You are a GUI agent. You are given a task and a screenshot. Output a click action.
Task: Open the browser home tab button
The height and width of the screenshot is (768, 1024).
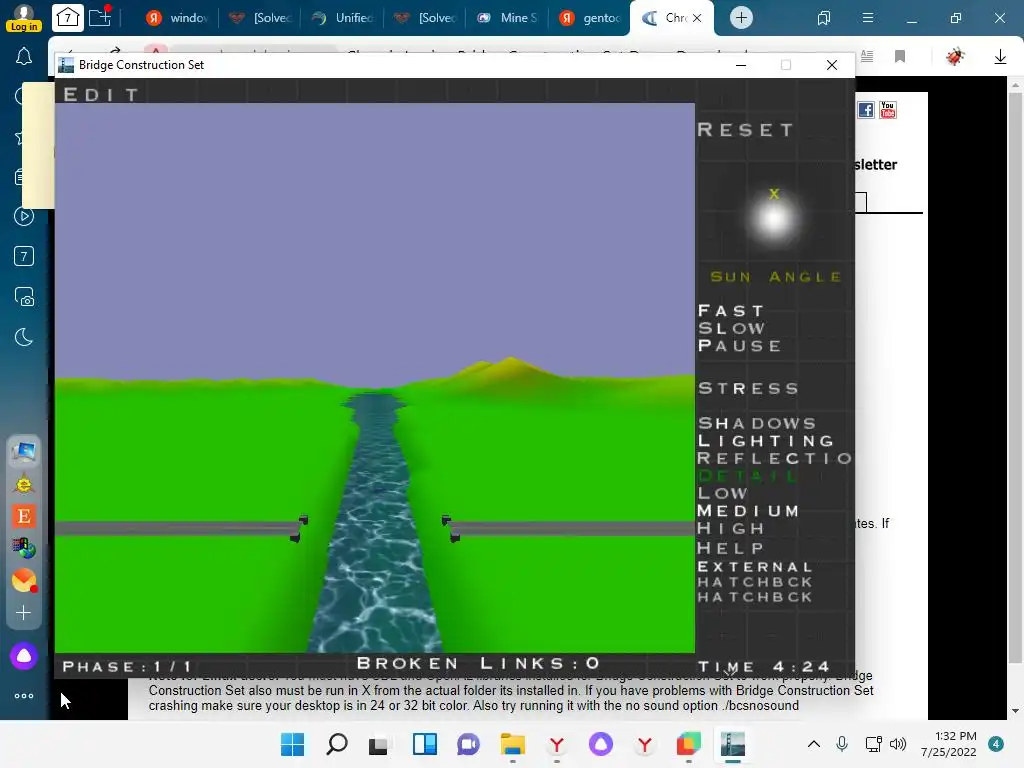68,18
